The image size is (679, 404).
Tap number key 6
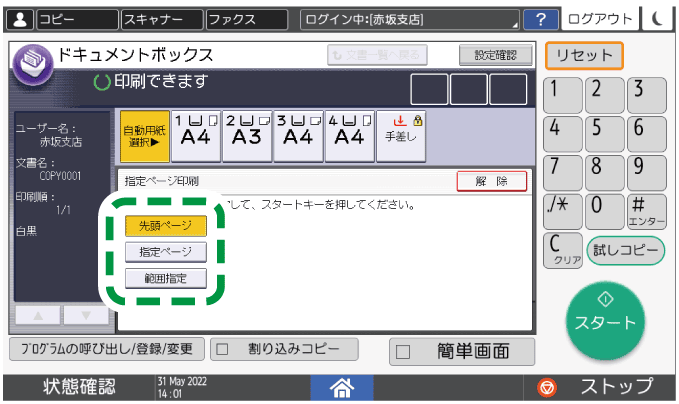(647, 134)
